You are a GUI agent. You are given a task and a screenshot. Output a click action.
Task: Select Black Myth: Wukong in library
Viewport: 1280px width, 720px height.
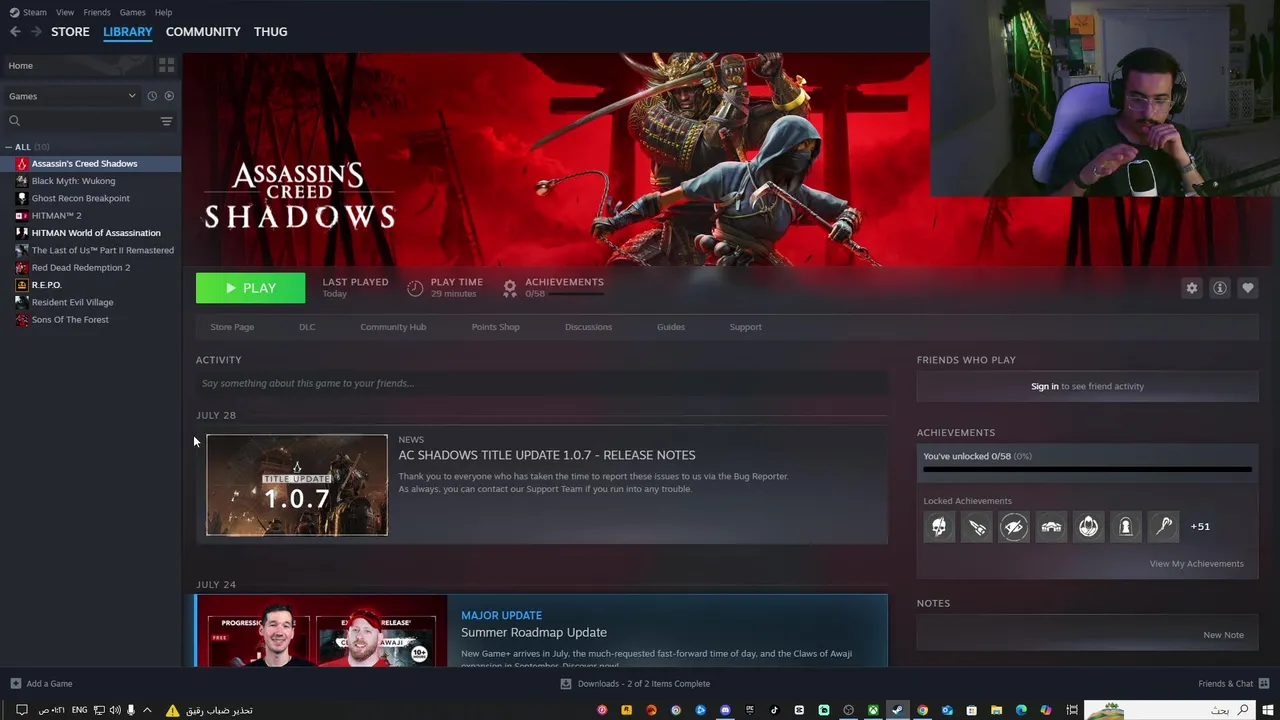click(x=73, y=181)
